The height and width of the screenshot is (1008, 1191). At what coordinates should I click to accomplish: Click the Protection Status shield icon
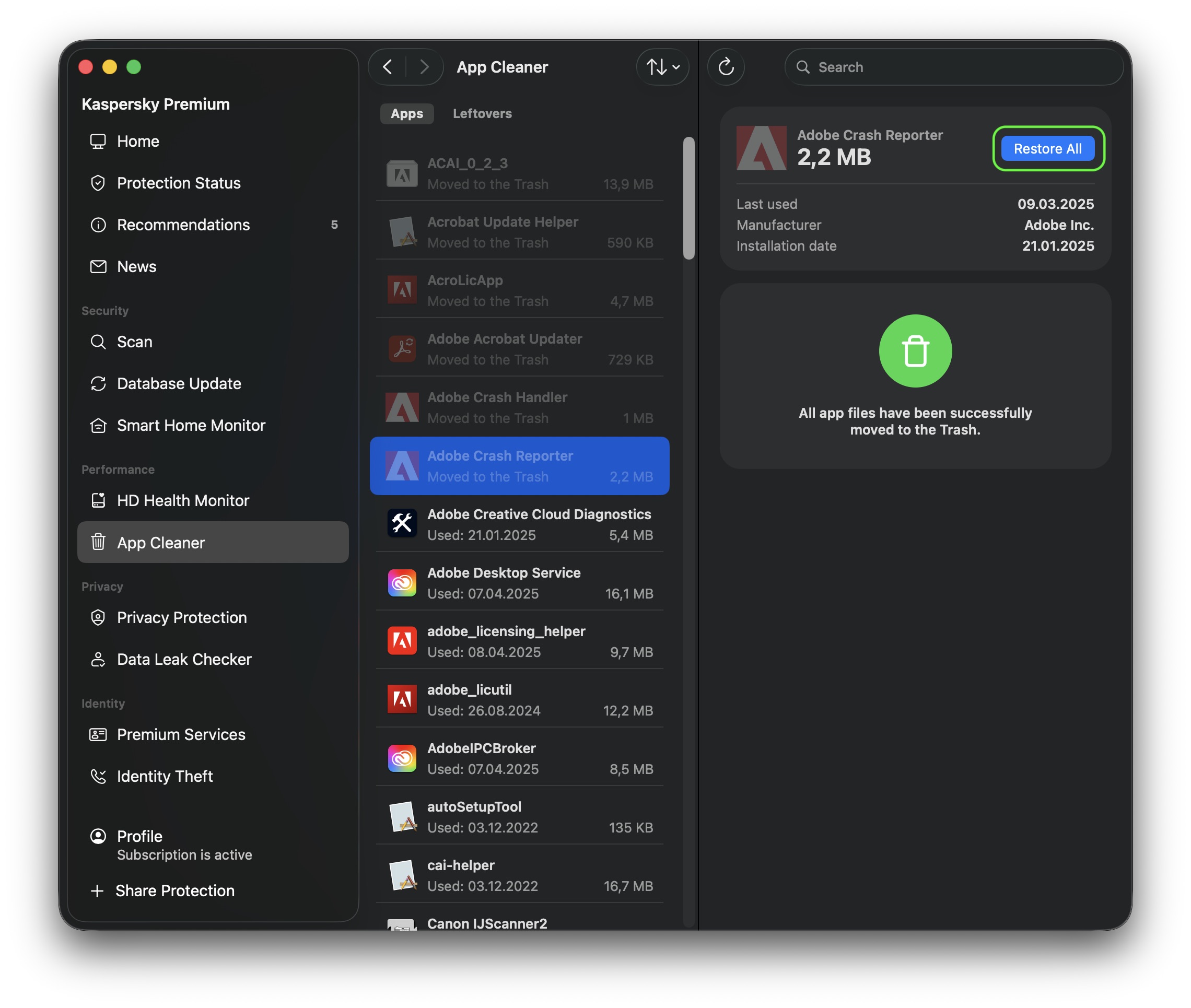[x=98, y=183]
